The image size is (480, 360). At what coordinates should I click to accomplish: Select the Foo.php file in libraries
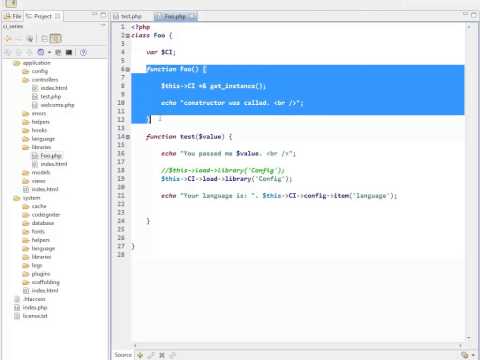click(x=47, y=156)
